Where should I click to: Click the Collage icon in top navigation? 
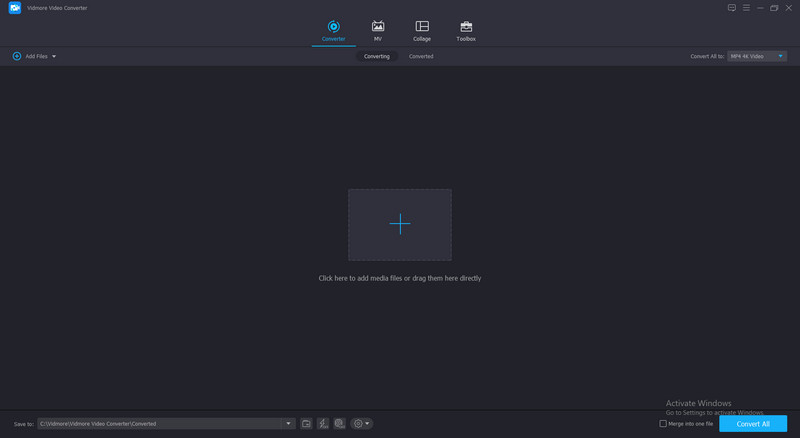coord(422,30)
